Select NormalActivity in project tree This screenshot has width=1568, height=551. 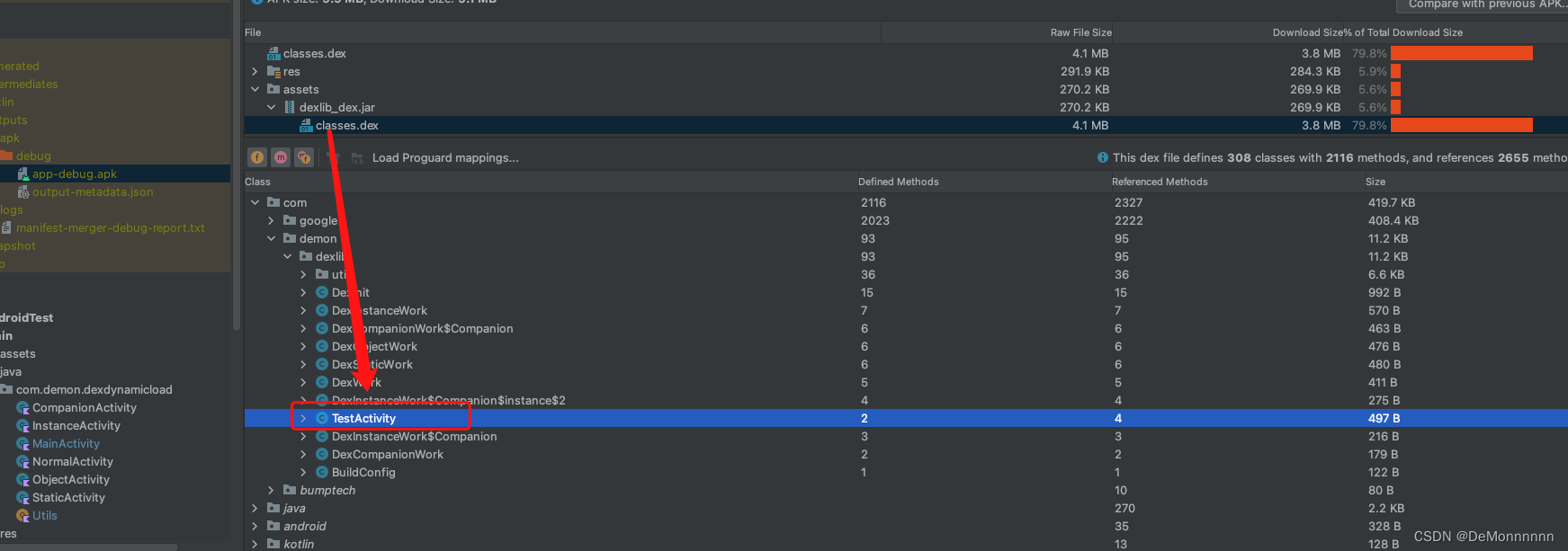73,462
